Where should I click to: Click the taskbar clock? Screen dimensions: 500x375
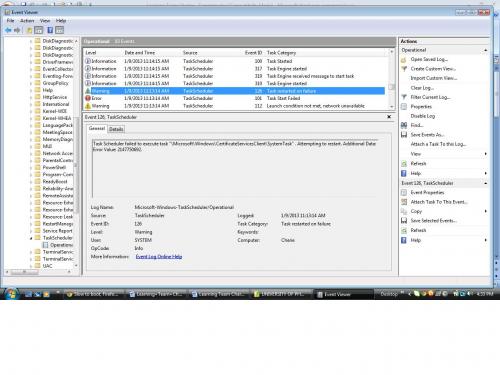pyautogui.click(x=485, y=294)
